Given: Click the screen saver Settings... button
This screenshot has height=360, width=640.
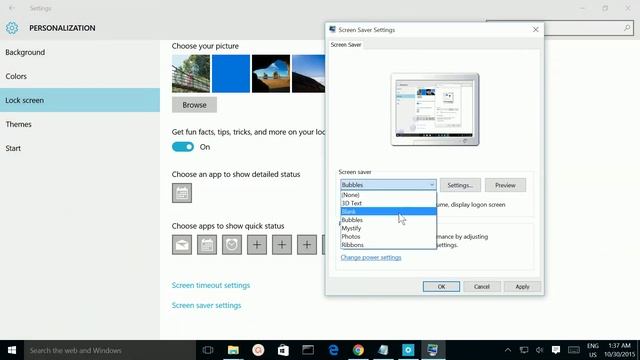Looking at the screenshot, I should (460, 185).
